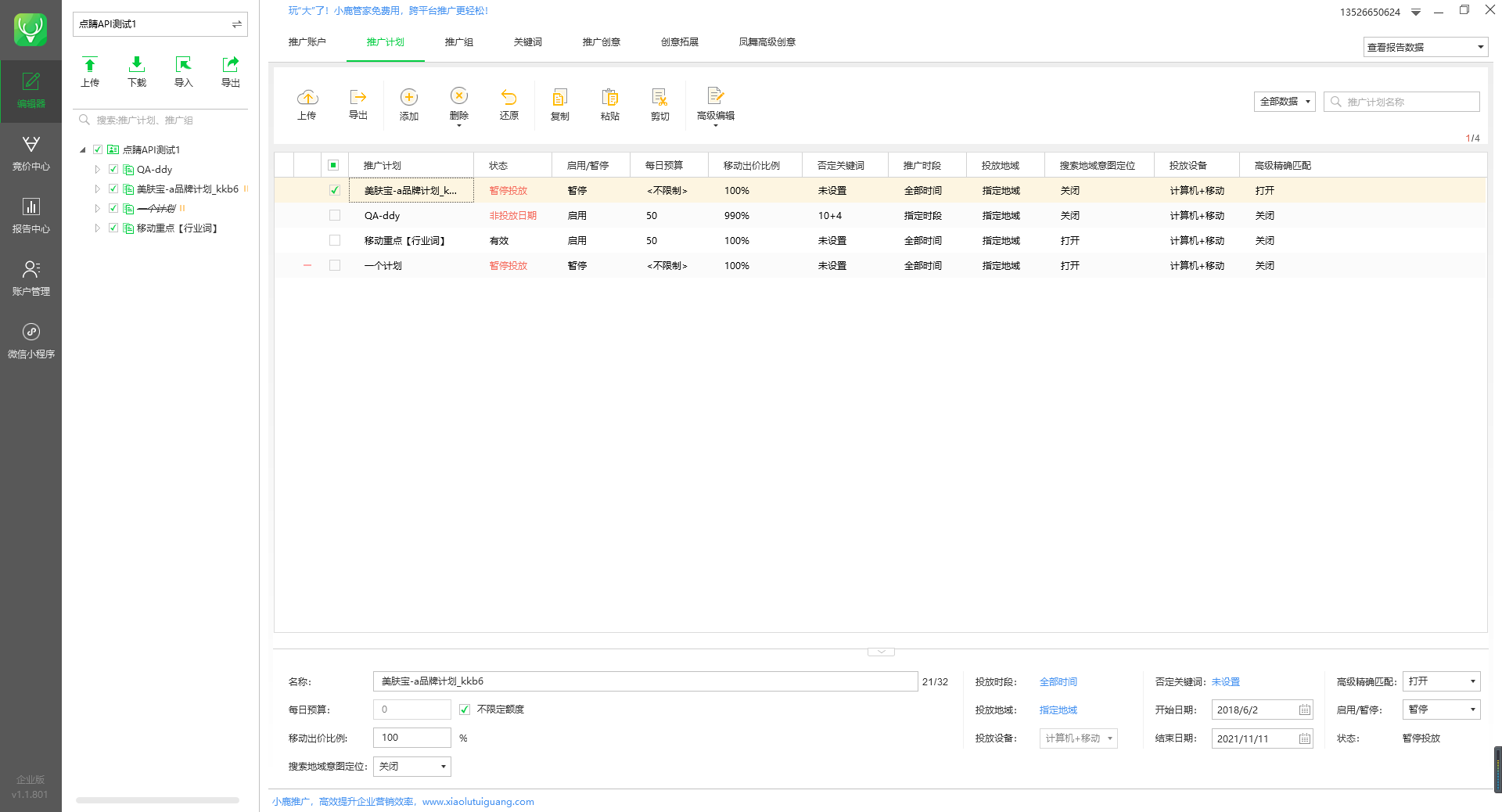The width and height of the screenshot is (1502, 812).
Task: Switch to the 推广创意 tab
Action: pyautogui.click(x=602, y=42)
